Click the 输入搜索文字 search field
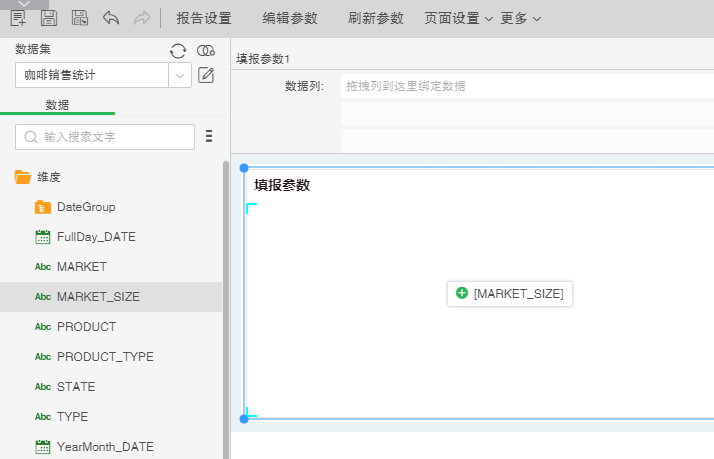 click(105, 137)
